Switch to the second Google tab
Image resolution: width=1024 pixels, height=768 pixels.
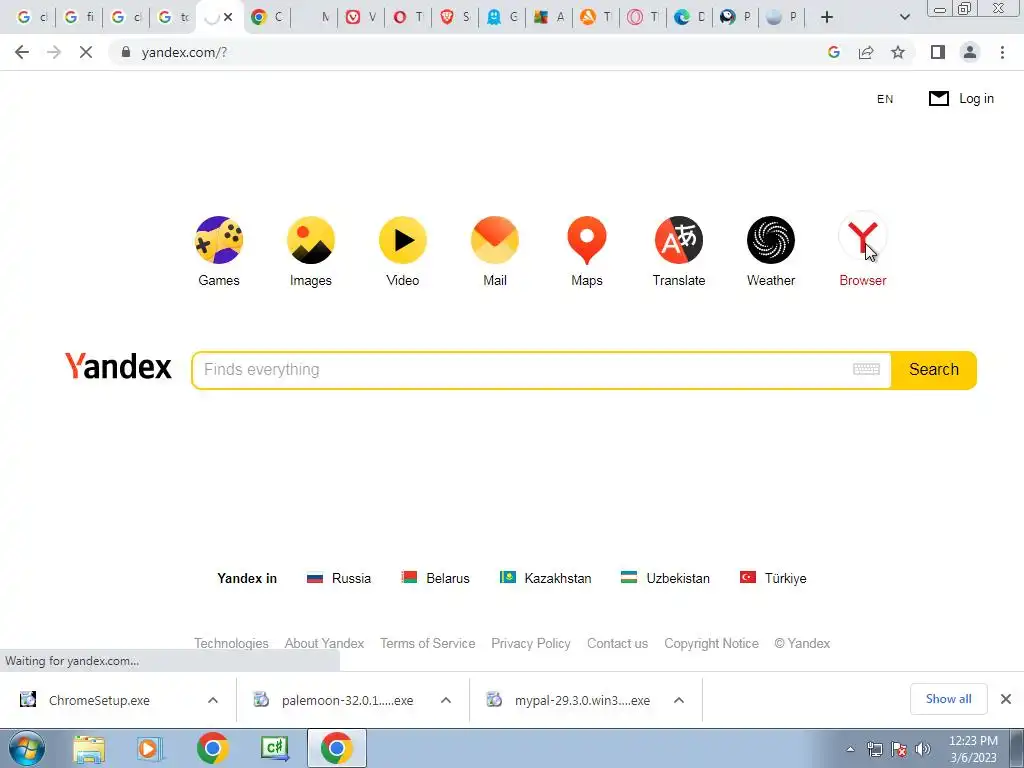[79, 17]
